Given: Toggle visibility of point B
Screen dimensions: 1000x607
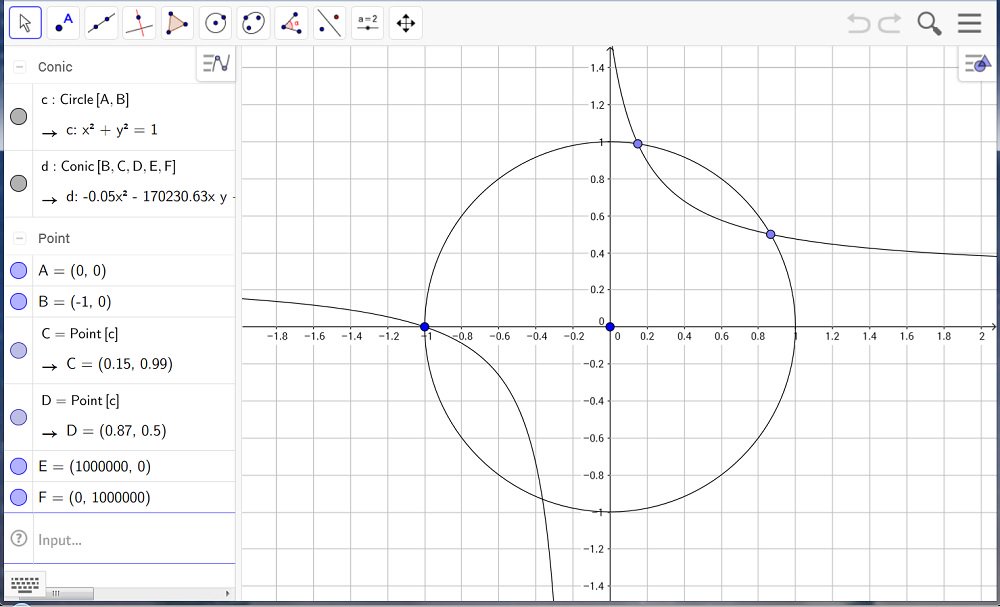Looking at the screenshot, I should coord(18,301).
